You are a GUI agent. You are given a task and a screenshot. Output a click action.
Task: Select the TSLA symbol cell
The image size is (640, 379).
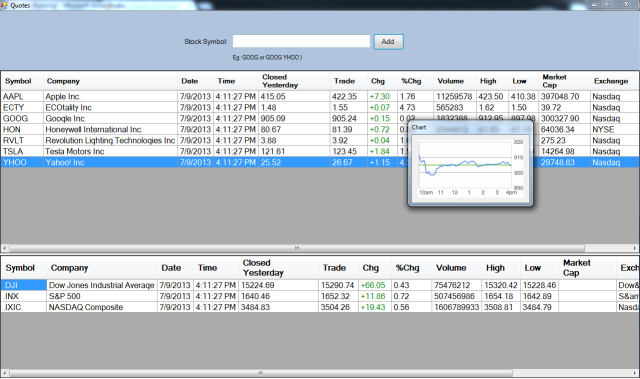pos(22,151)
